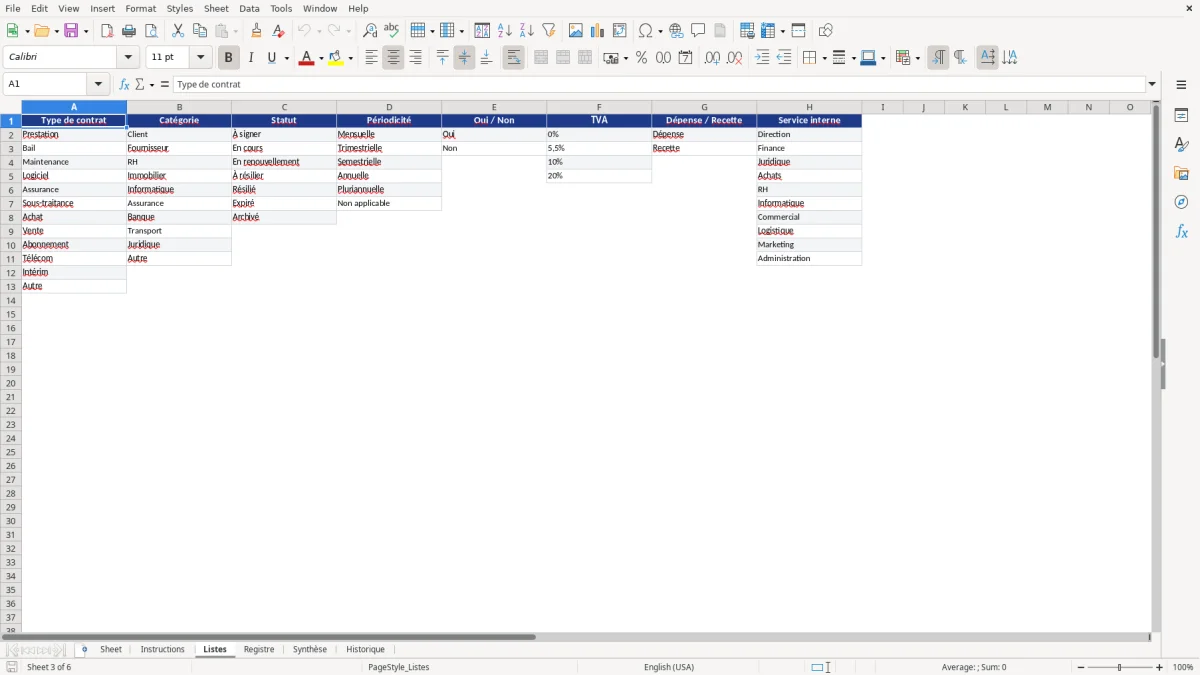Click the Sidebar Settings hamburger button

click(1181, 84)
